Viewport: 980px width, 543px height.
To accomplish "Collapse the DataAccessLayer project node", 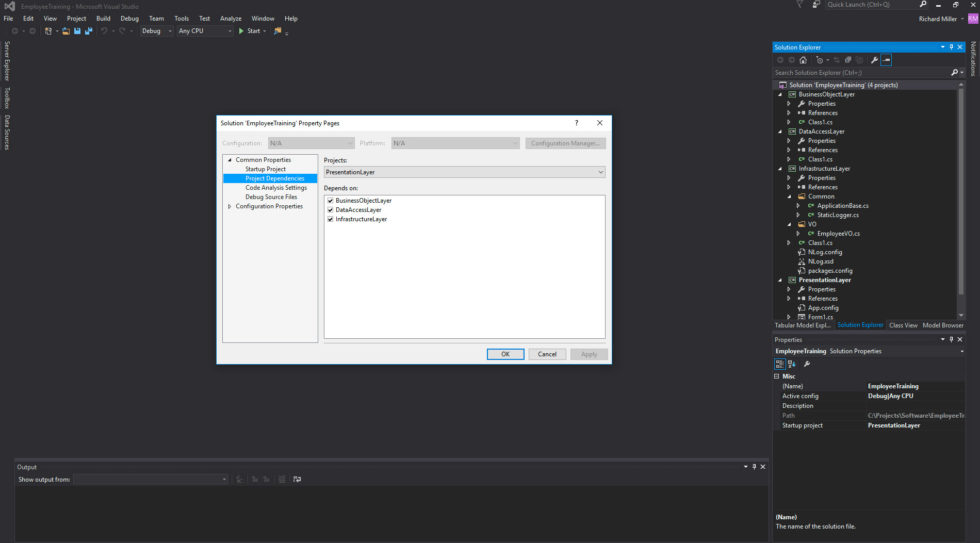I will (x=780, y=132).
